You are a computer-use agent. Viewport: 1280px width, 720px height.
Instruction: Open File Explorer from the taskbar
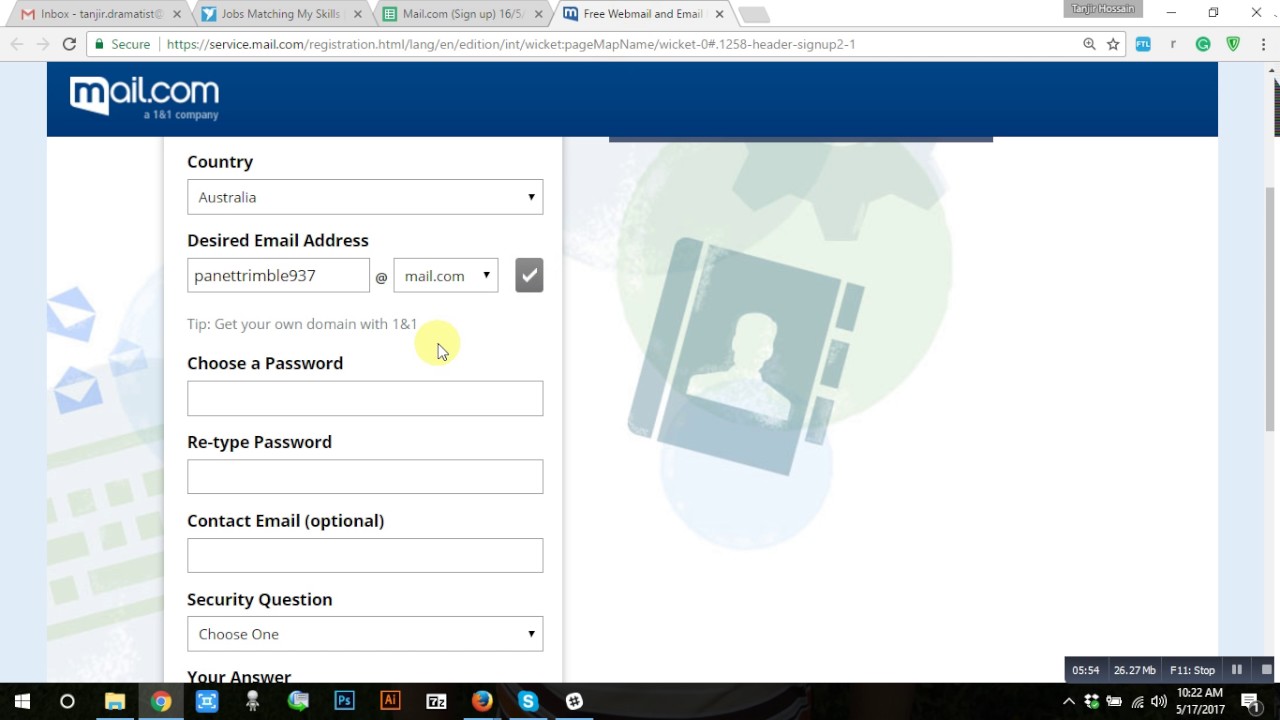(x=114, y=701)
